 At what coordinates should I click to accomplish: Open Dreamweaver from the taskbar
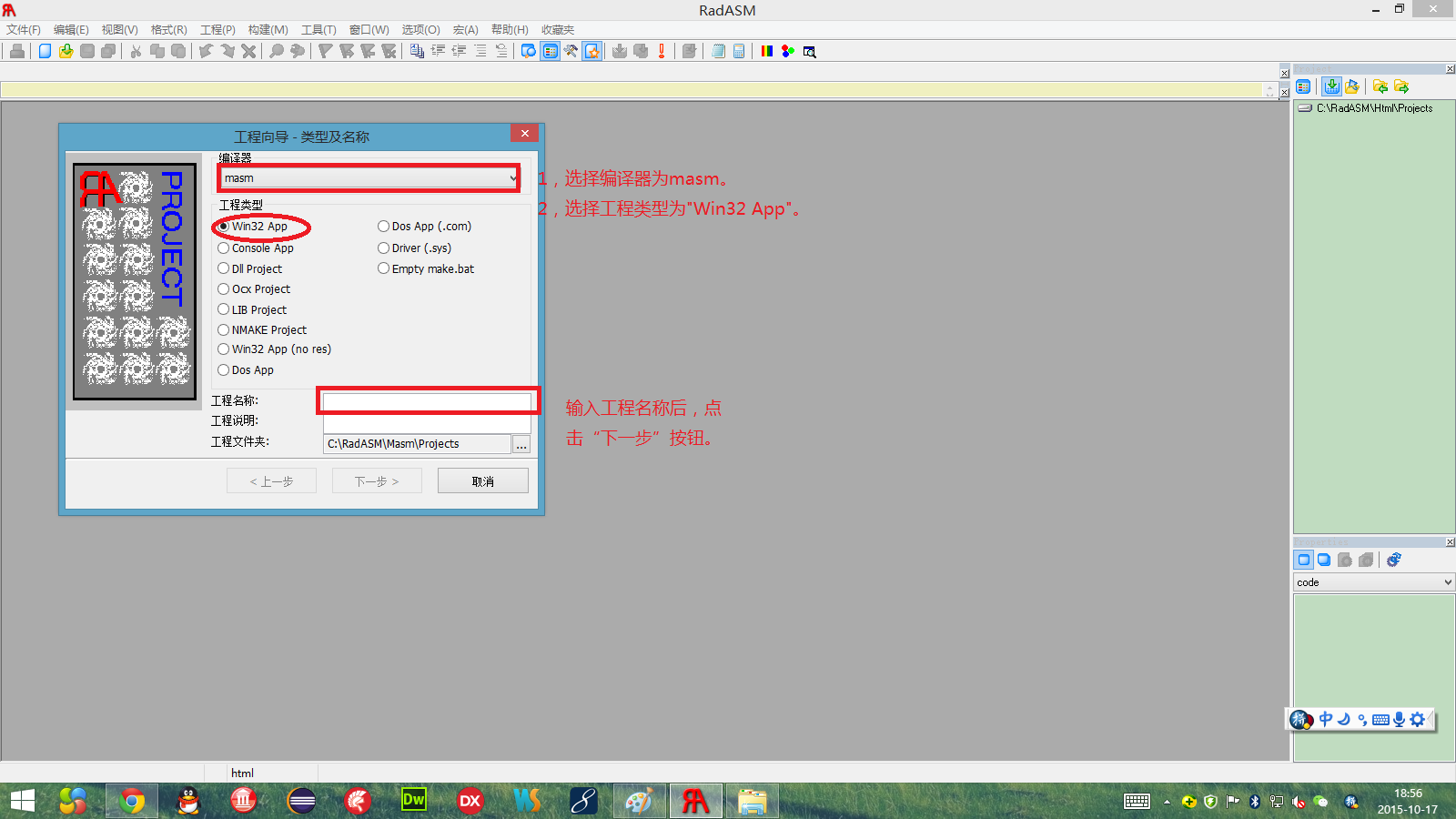click(413, 801)
